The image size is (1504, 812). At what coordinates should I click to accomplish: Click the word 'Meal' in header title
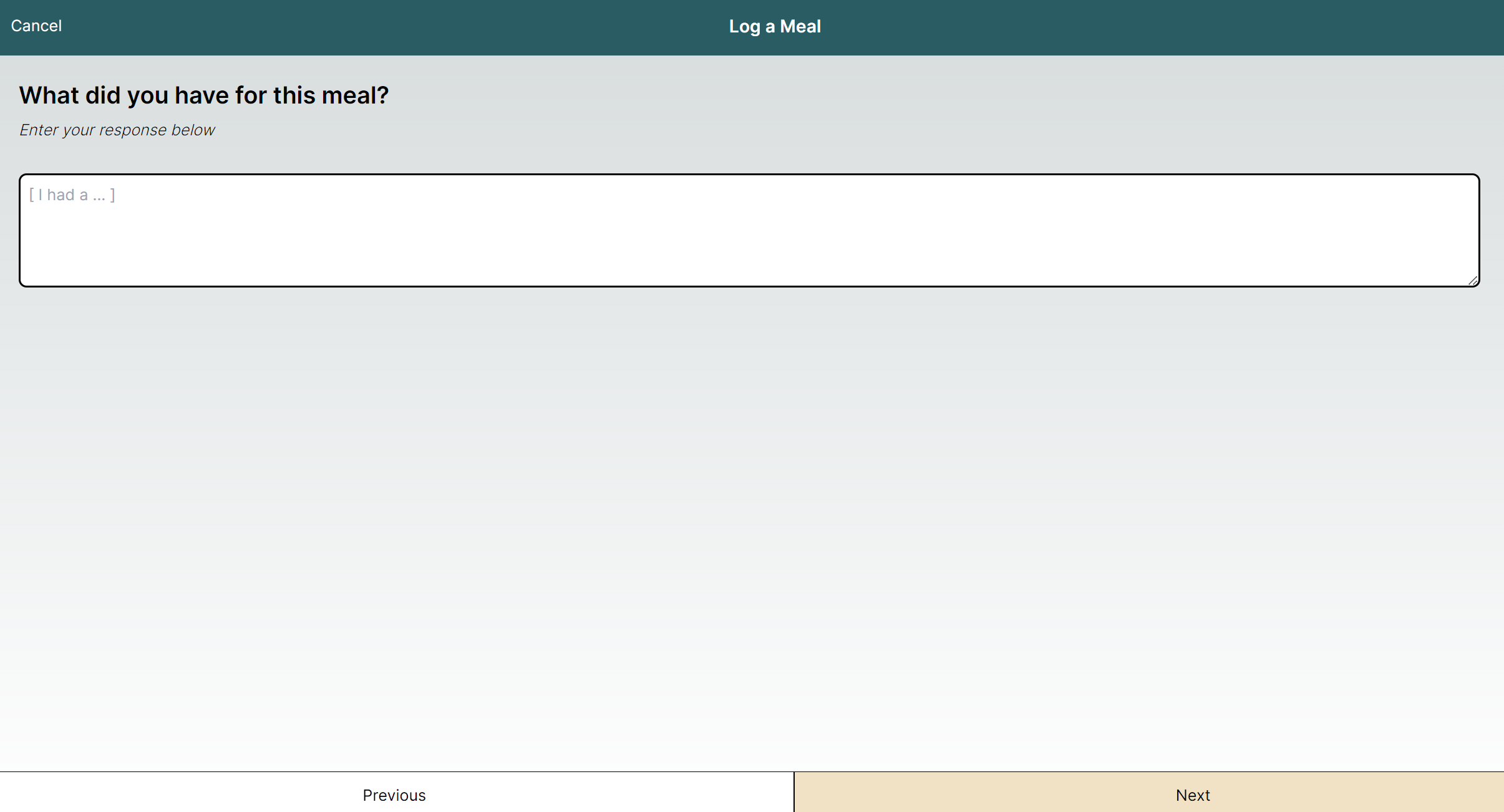pos(800,26)
